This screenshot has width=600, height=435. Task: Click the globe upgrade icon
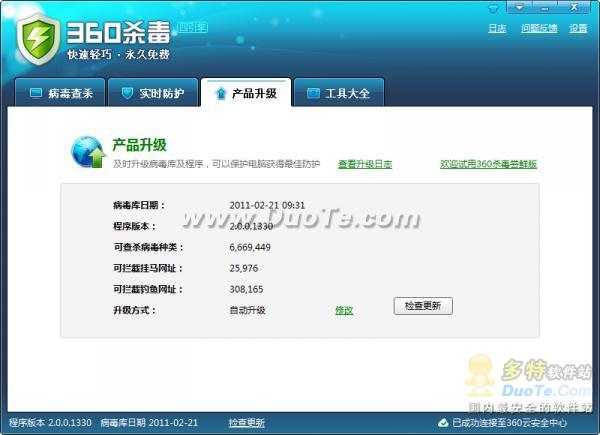click(x=88, y=152)
